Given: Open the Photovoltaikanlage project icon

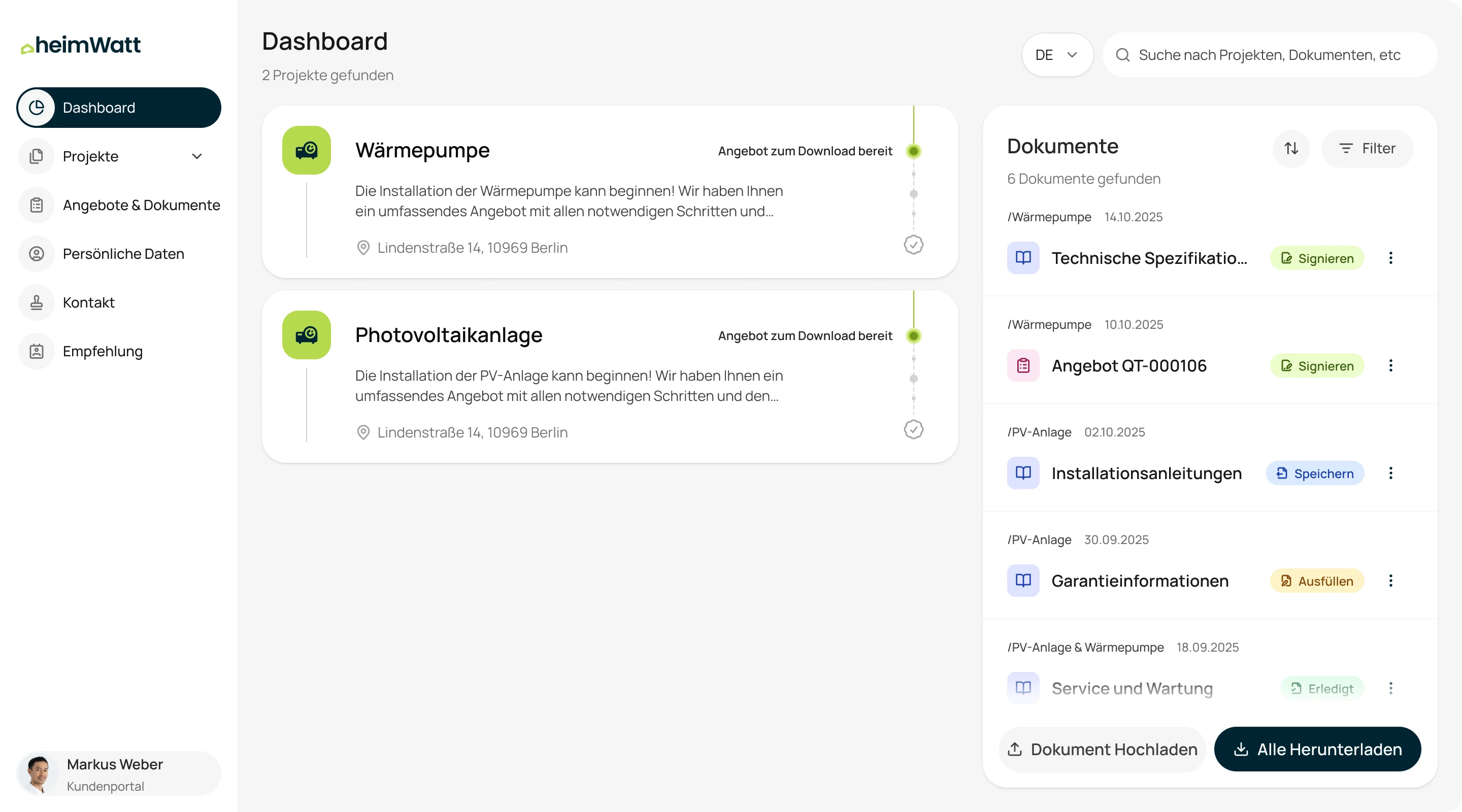Looking at the screenshot, I should click(x=307, y=335).
